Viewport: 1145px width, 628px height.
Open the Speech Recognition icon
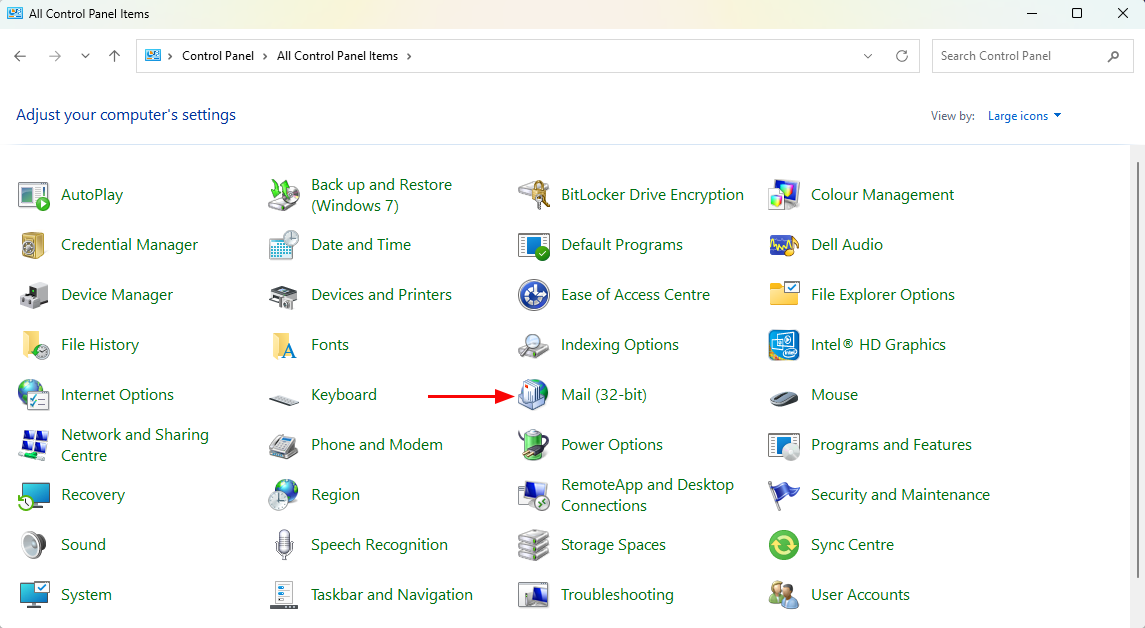coord(284,545)
